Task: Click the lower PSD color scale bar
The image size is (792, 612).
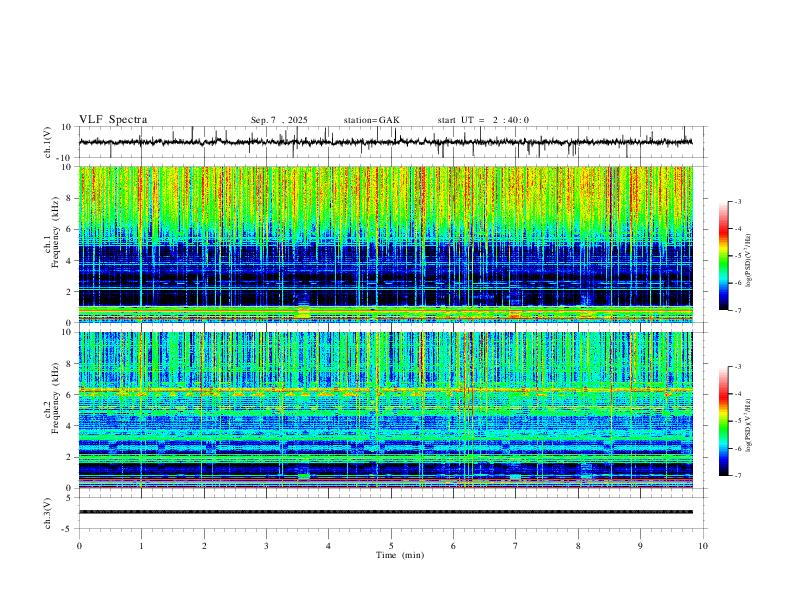Action: [724, 421]
